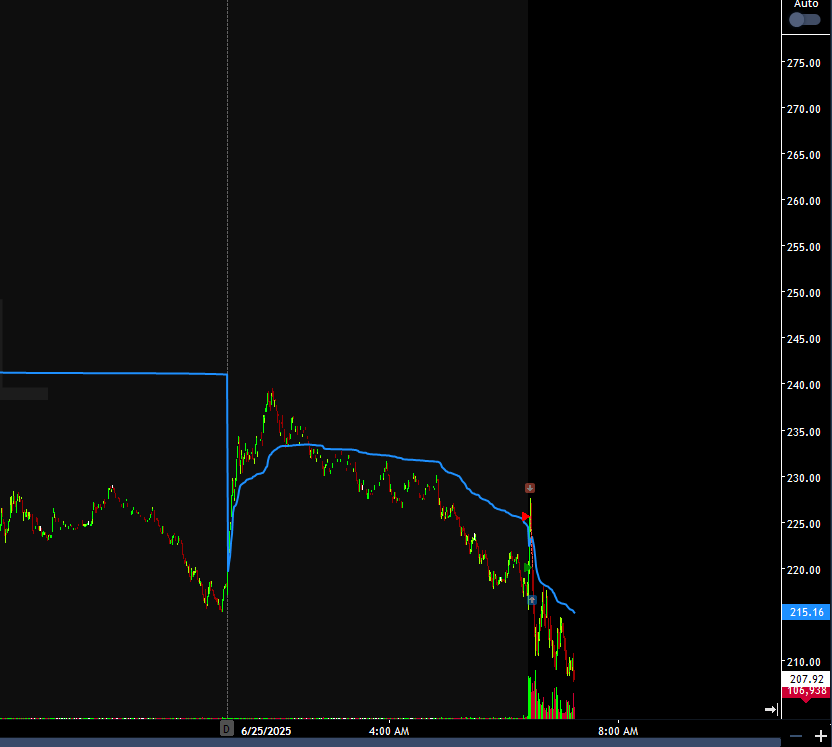Click the 245.00 price axis label
832x747 pixels.
click(803, 339)
